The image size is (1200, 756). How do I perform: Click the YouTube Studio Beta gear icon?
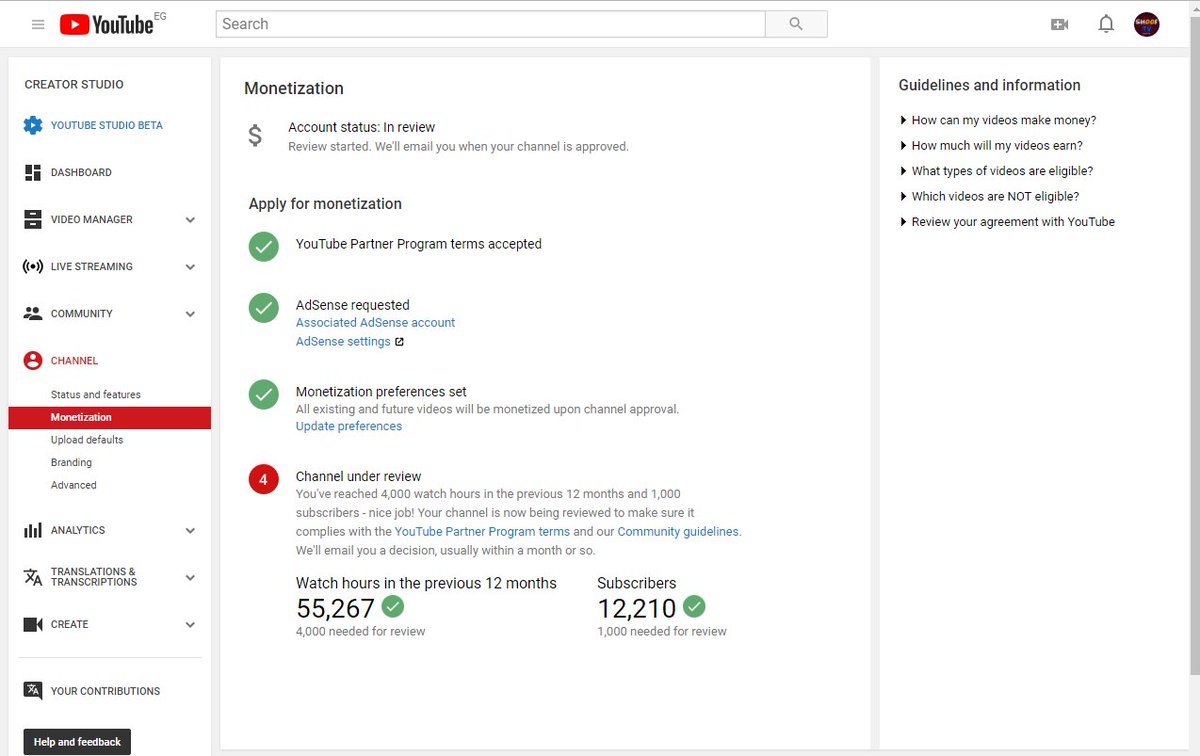[33, 125]
